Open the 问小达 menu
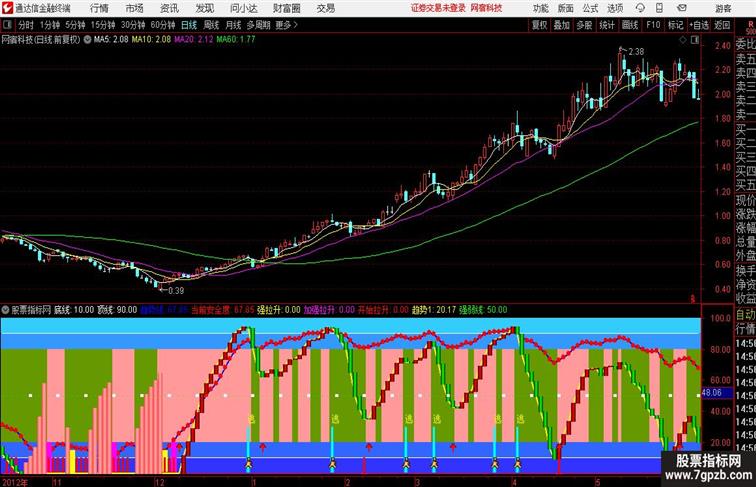The width and height of the screenshot is (756, 487). [x=244, y=8]
